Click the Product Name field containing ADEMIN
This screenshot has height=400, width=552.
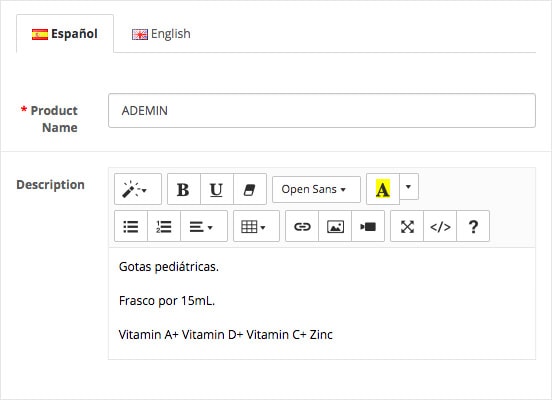(322, 111)
